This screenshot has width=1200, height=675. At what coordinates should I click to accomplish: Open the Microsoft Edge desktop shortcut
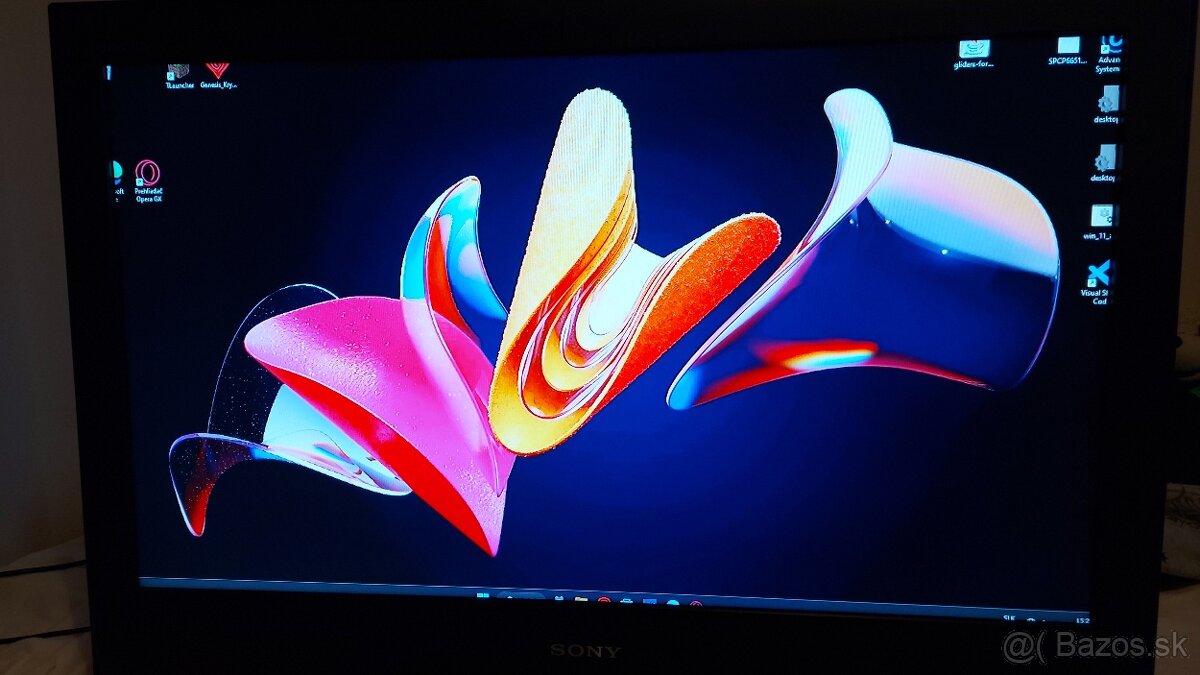(116, 181)
